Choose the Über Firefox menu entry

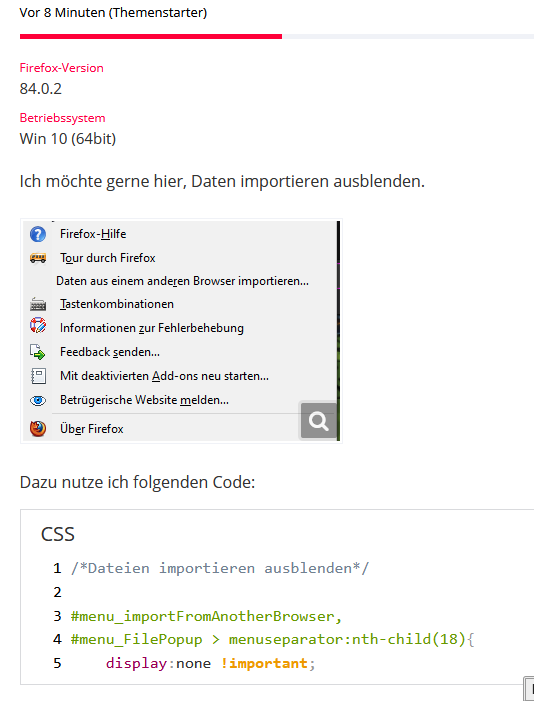coord(92,429)
